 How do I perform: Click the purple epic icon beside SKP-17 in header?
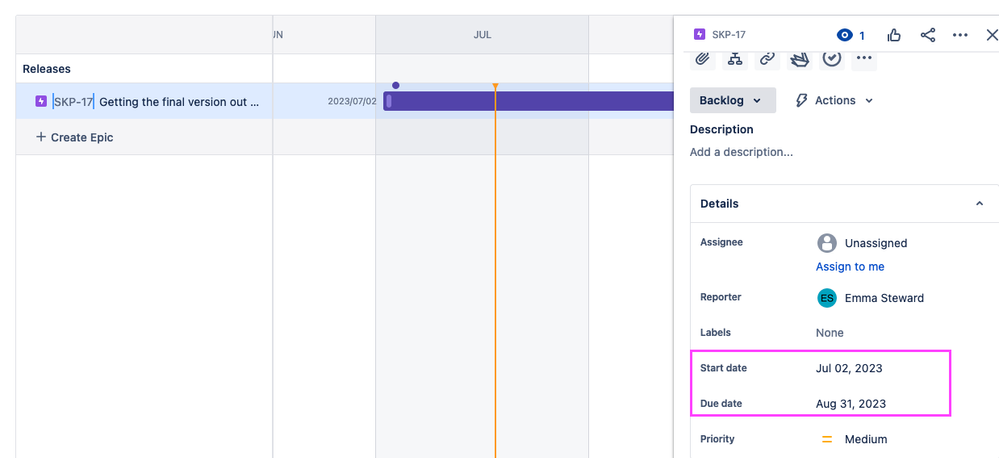pyautogui.click(x=699, y=35)
